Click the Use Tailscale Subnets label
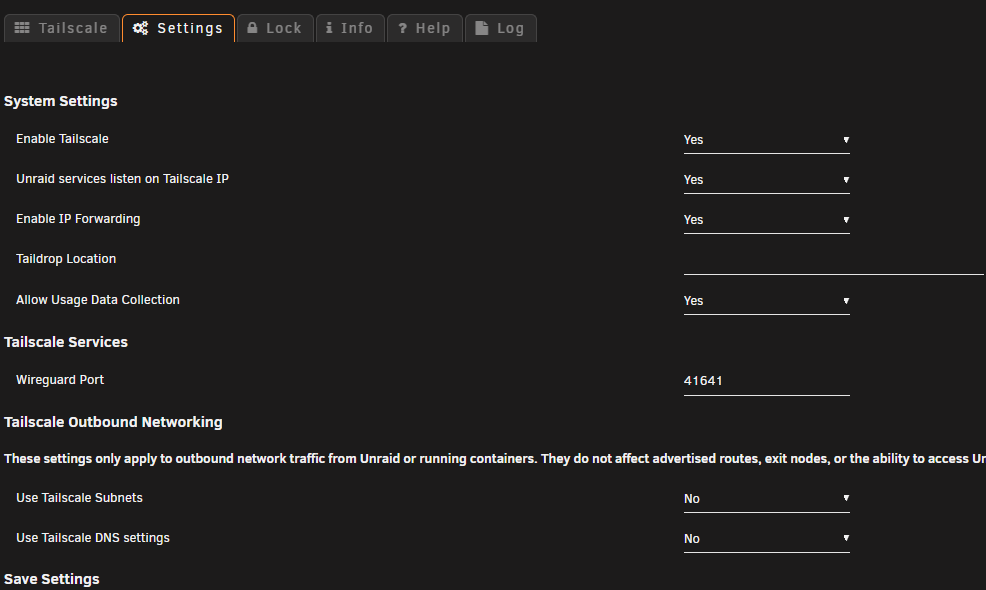986x590 pixels. click(79, 498)
